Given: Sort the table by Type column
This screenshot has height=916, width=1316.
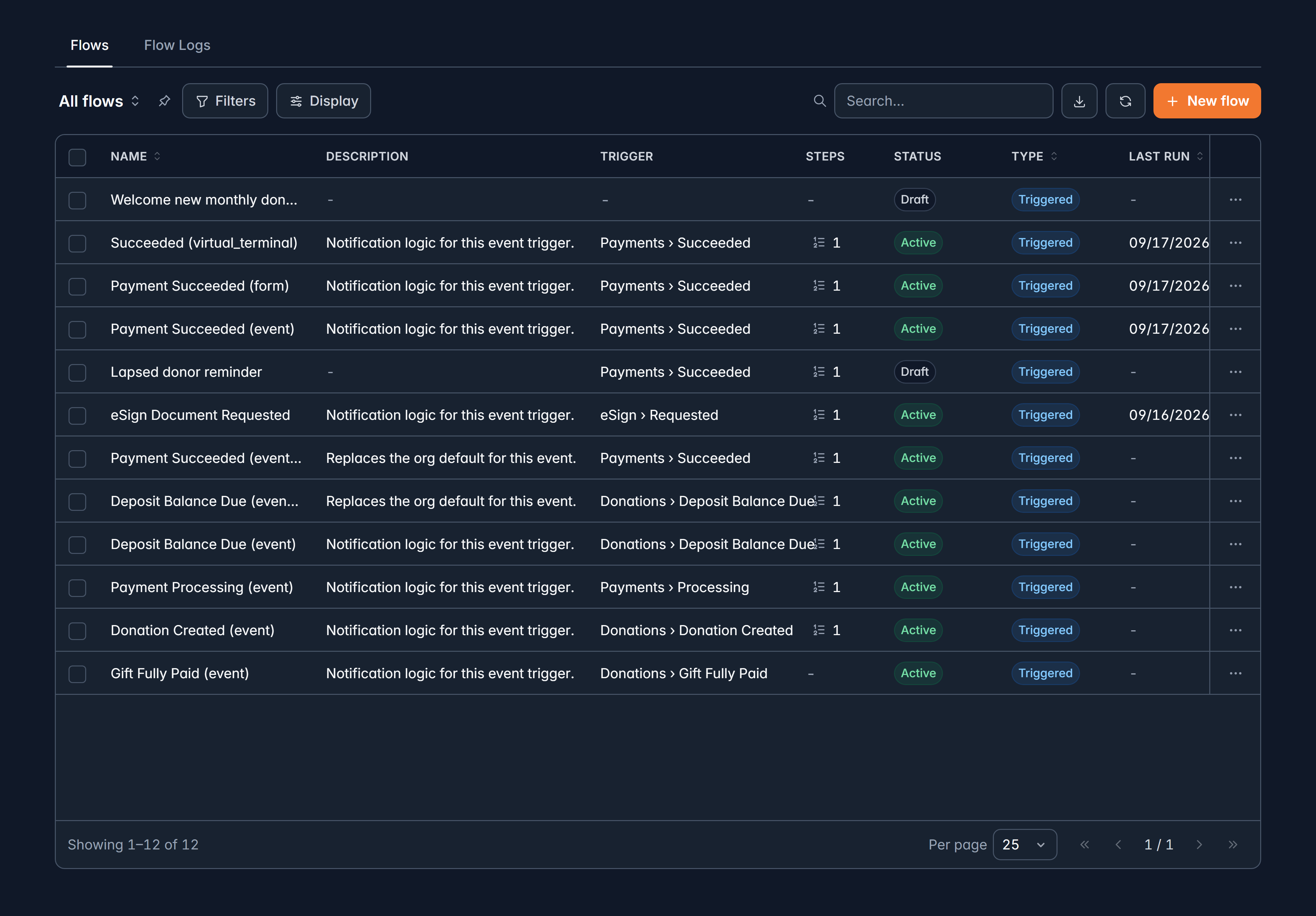Looking at the screenshot, I should (1034, 156).
